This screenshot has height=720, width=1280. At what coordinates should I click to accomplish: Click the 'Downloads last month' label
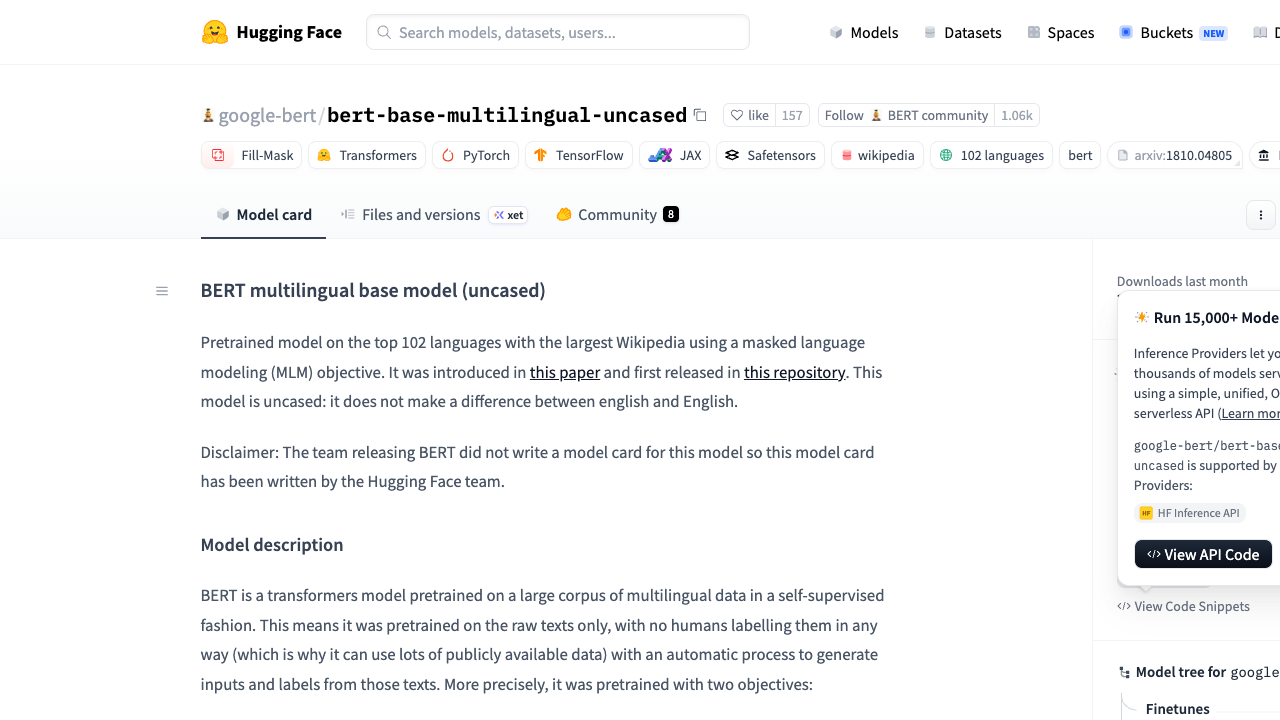(1182, 282)
